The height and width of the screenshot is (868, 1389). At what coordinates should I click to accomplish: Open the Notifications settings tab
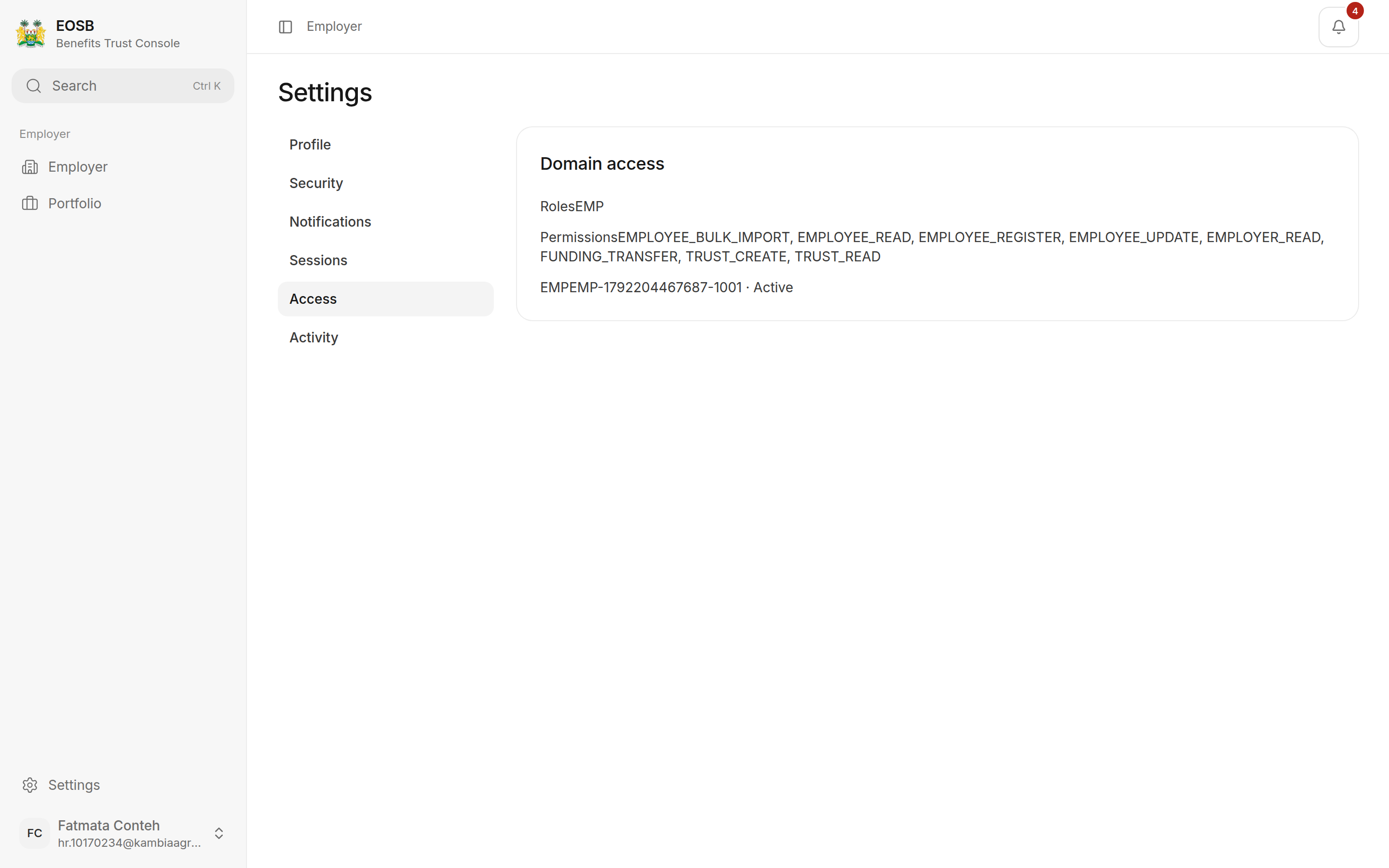385,222
